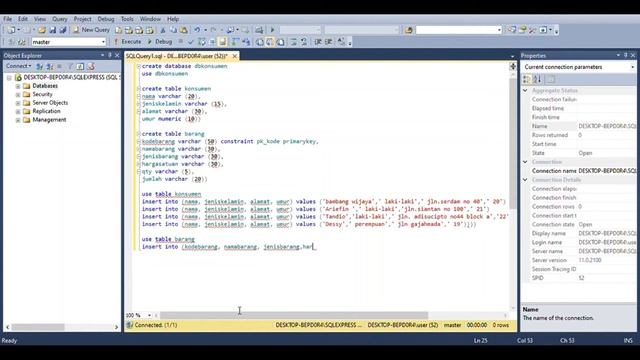Open the Window menu
Viewport: 640px width, 360px height.
150,19
